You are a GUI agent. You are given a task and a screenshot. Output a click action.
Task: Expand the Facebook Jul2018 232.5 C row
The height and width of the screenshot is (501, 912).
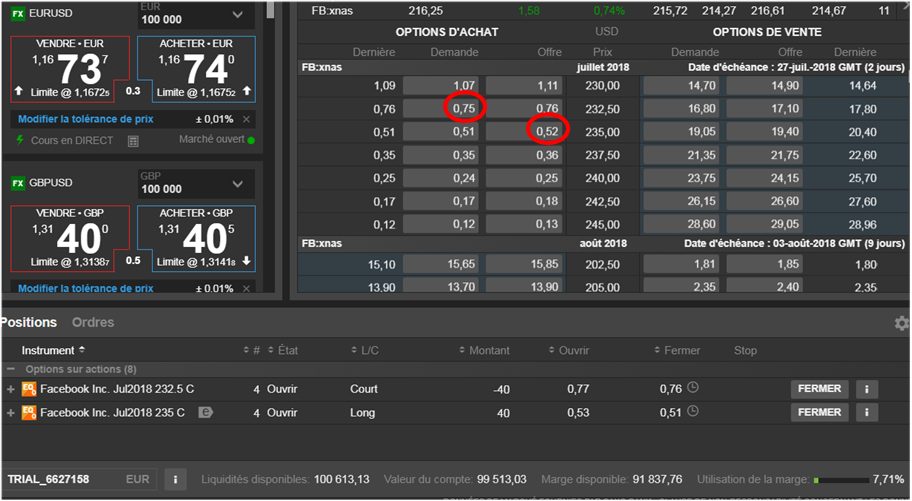(10, 389)
